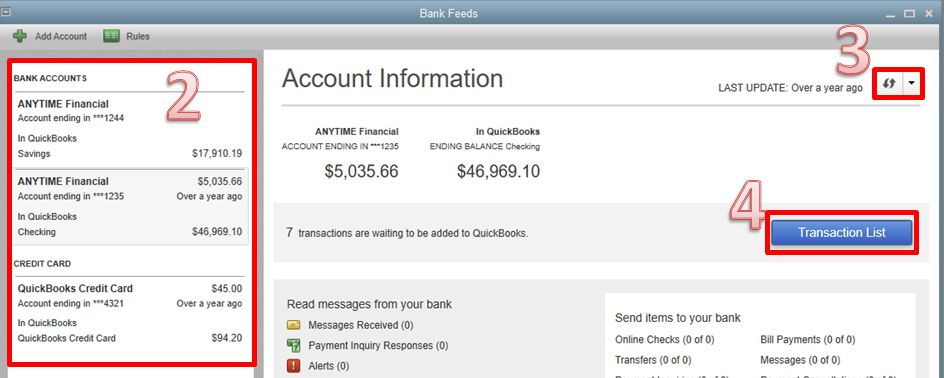Close the Bank Feeds window
This screenshot has width=944, height=378.
(x=928, y=13)
